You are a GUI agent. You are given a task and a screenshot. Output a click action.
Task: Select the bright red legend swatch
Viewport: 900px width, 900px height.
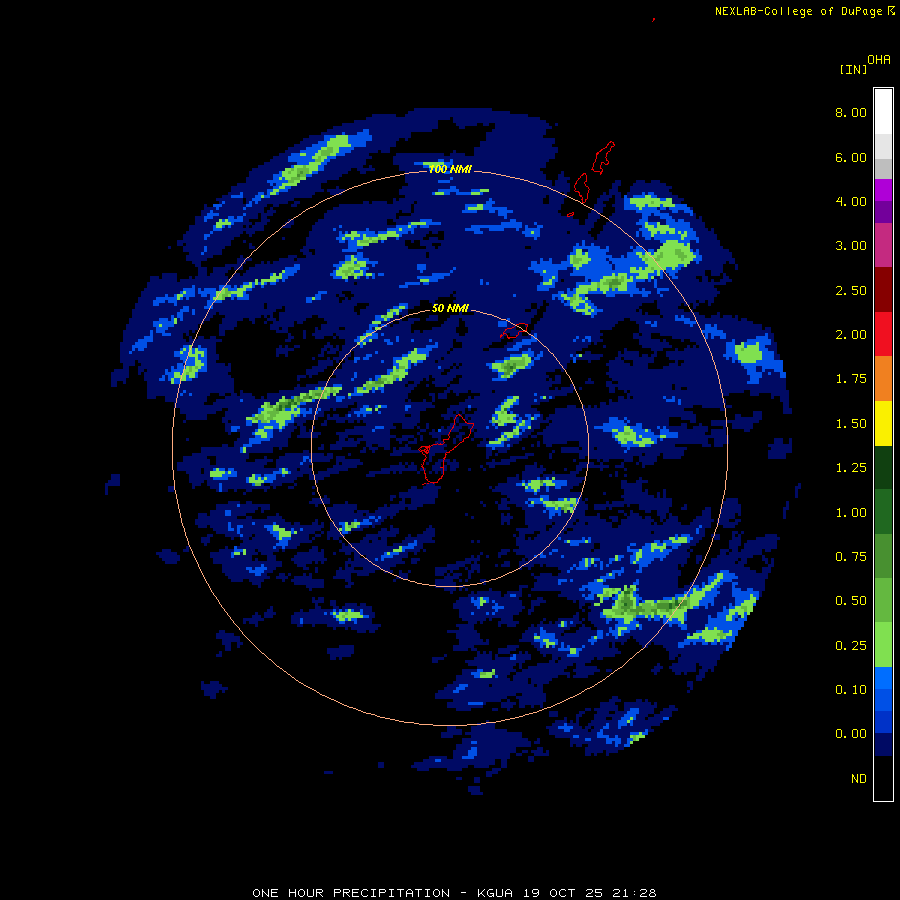point(883,334)
